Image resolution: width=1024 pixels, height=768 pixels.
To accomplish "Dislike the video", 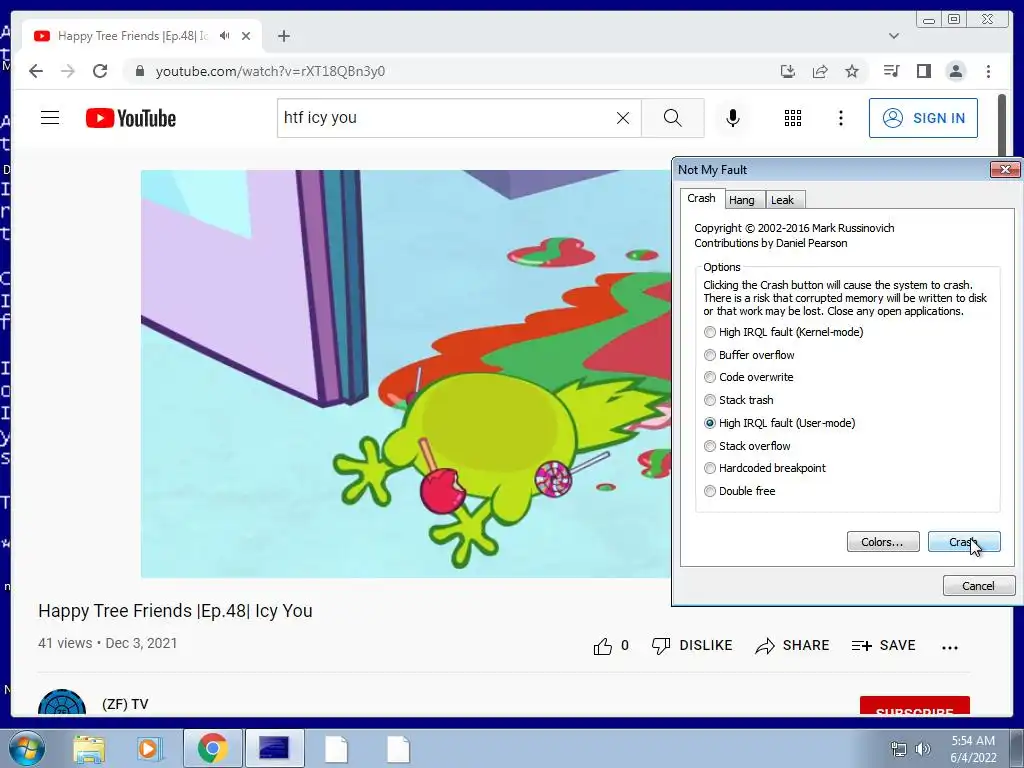I will 692,645.
